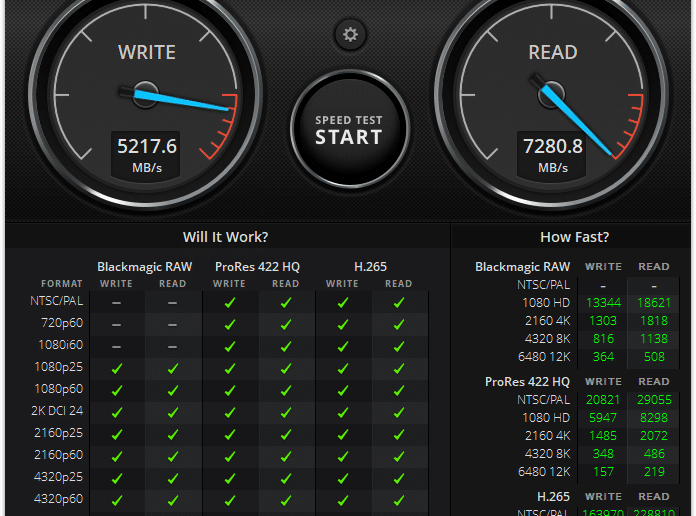Click the 4320p60 format row label

coord(59,499)
